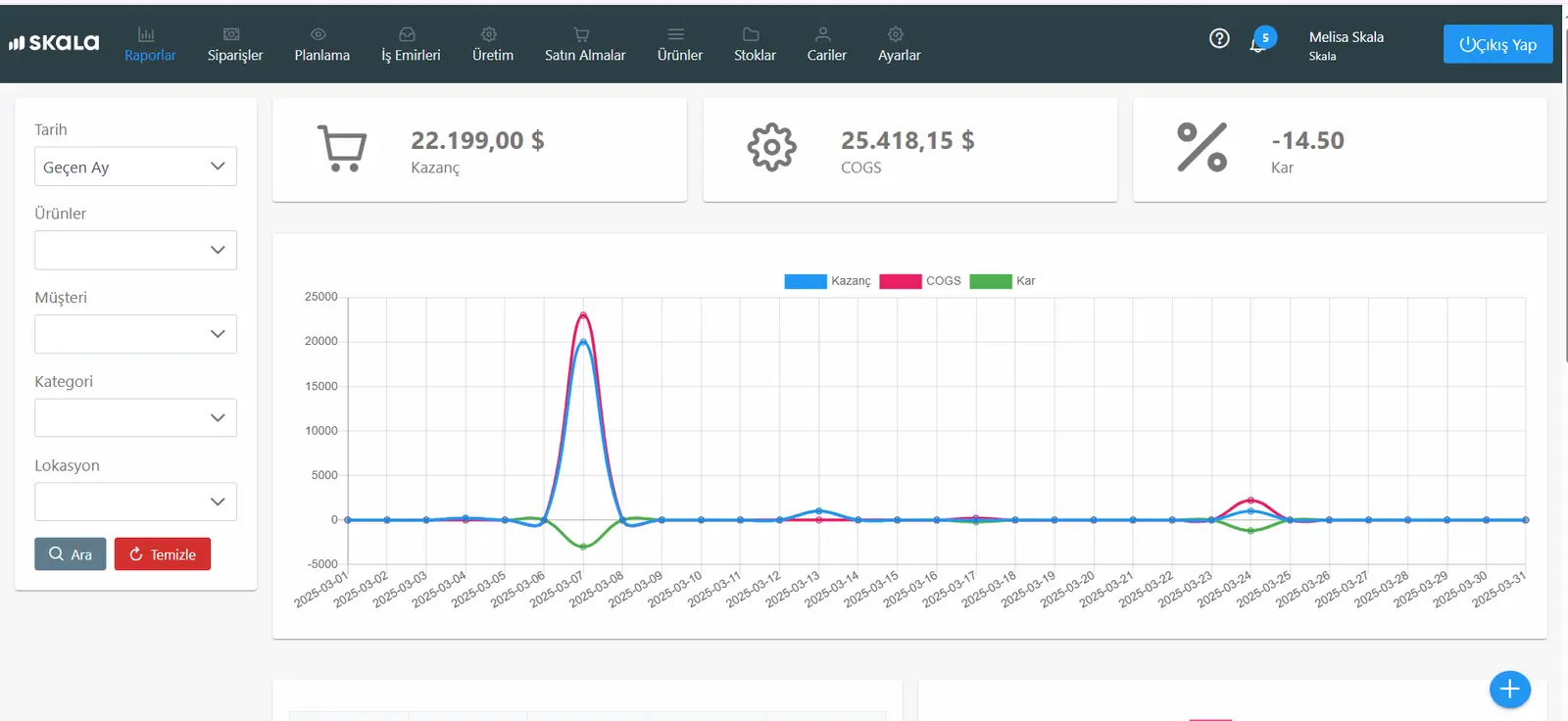Click the blue floating plus button
This screenshot has height=721, width=1568.
click(1509, 690)
